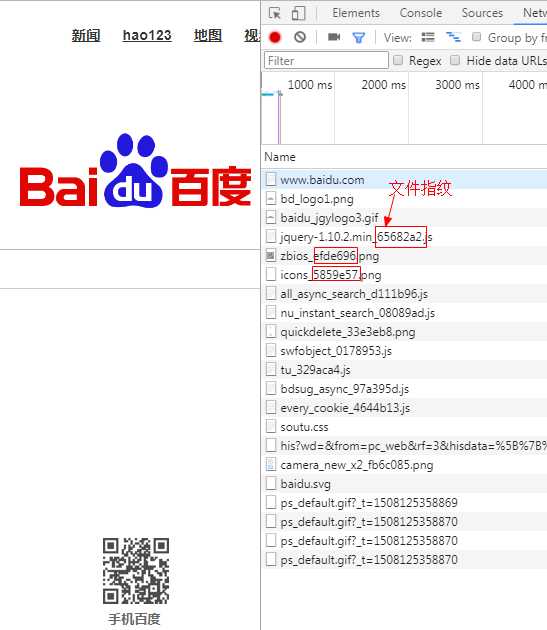
Task: Switch to large request rows view icon
Action: (428, 37)
